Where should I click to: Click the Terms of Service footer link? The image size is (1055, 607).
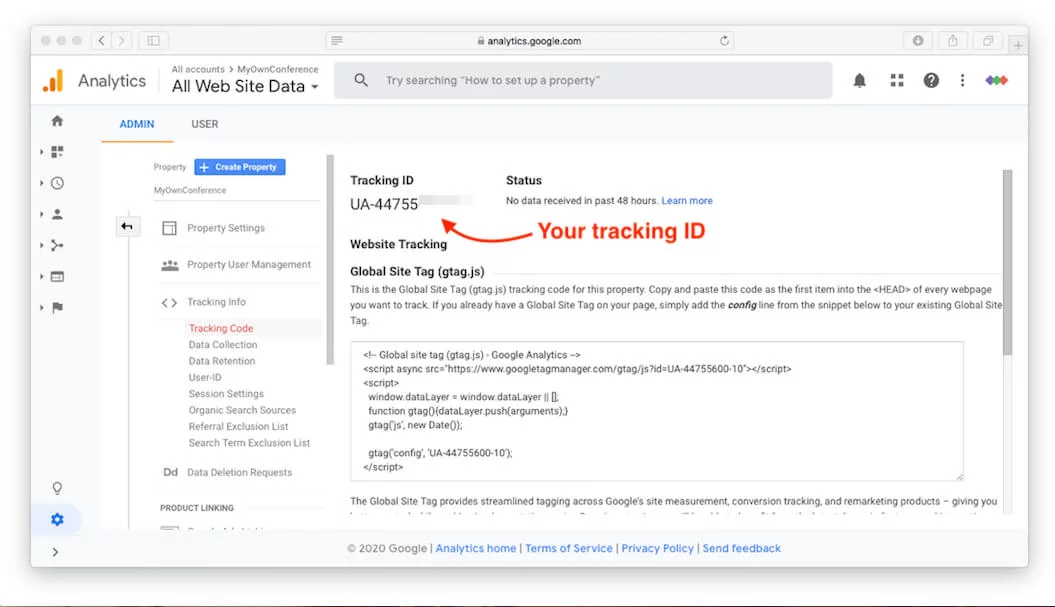(568, 548)
